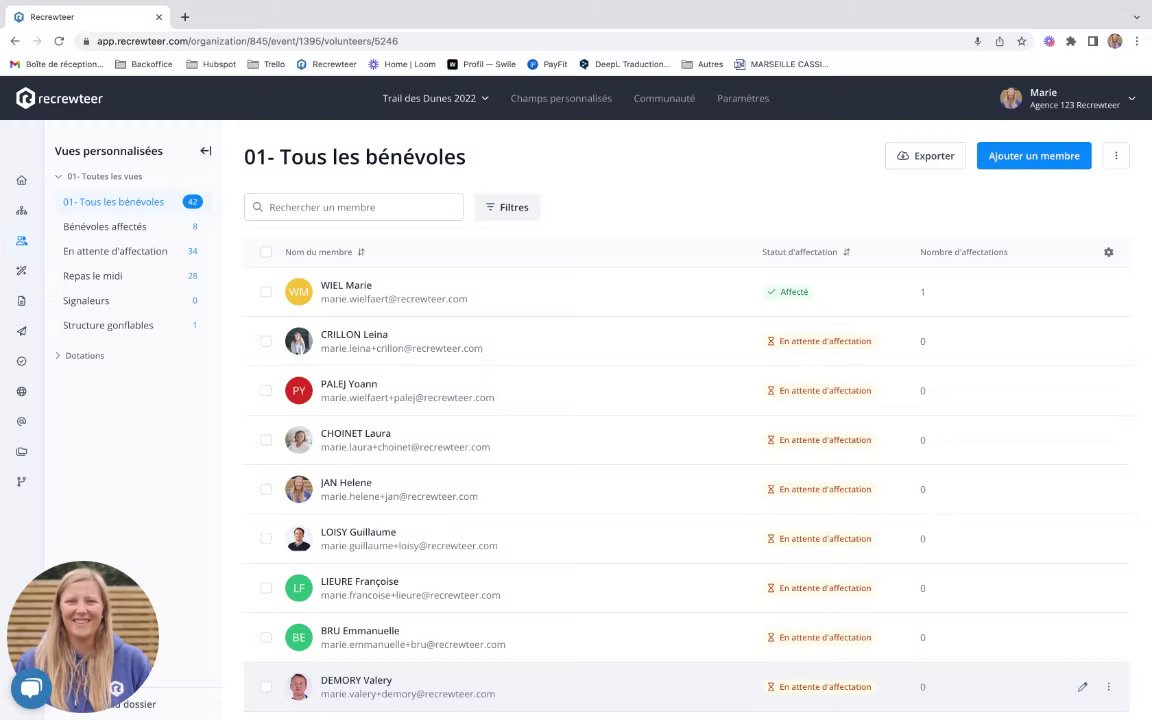Open the Home | Loom bookmark

tap(402, 64)
